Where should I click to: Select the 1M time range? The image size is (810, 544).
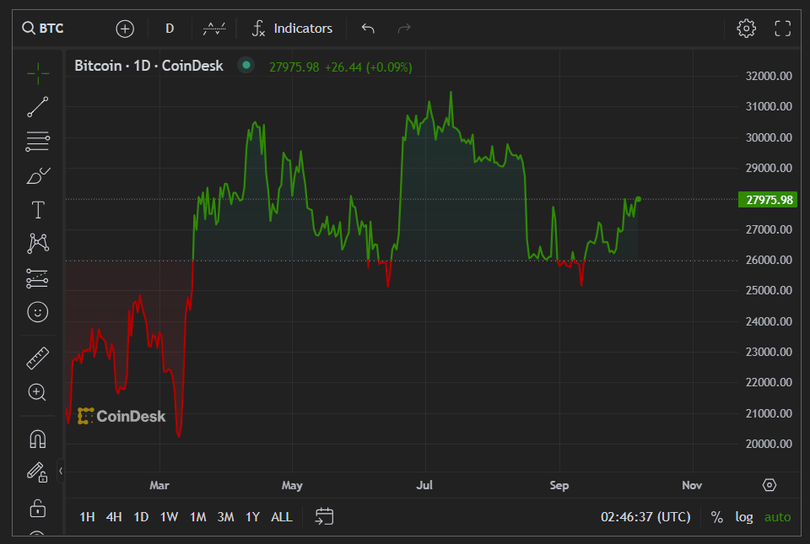pyautogui.click(x=198, y=517)
